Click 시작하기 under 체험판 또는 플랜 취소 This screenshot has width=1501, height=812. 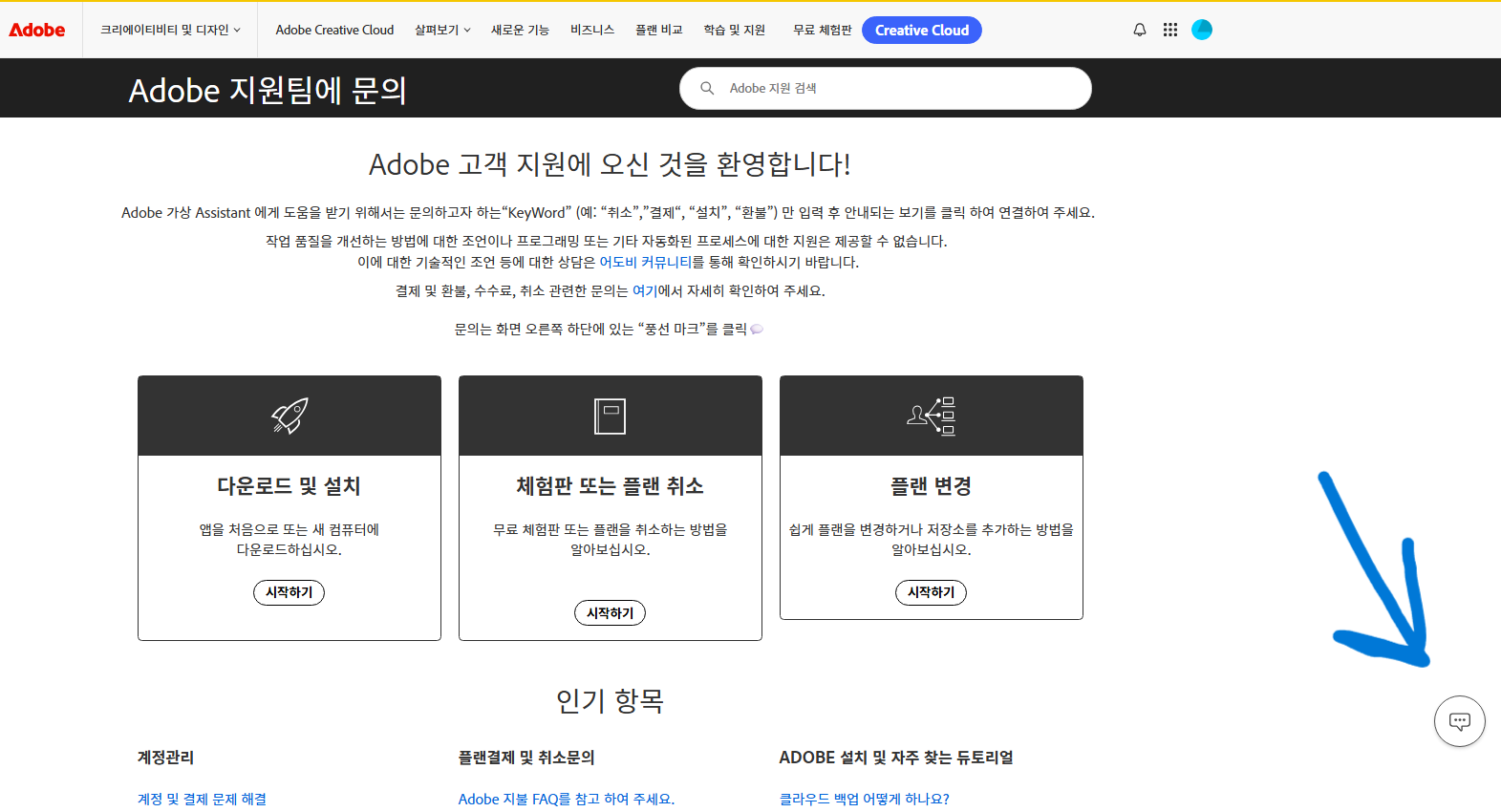coord(610,612)
